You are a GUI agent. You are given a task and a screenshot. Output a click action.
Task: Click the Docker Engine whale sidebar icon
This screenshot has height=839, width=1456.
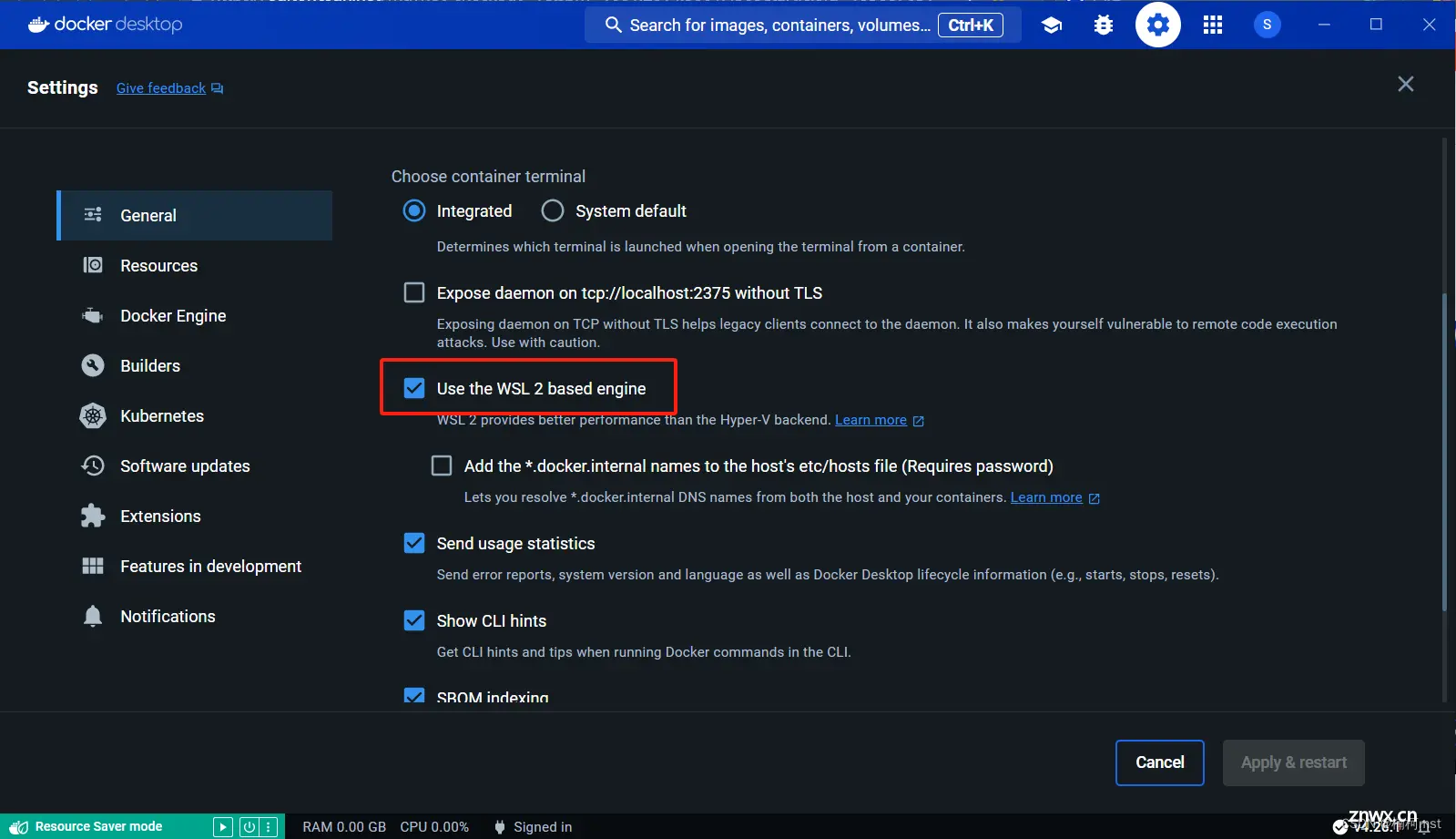[x=93, y=315]
